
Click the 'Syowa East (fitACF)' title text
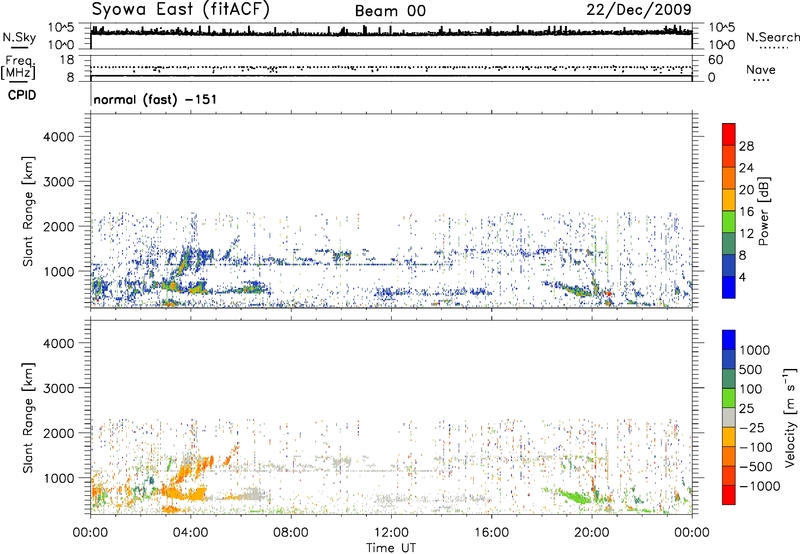pyautogui.click(x=180, y=9)
